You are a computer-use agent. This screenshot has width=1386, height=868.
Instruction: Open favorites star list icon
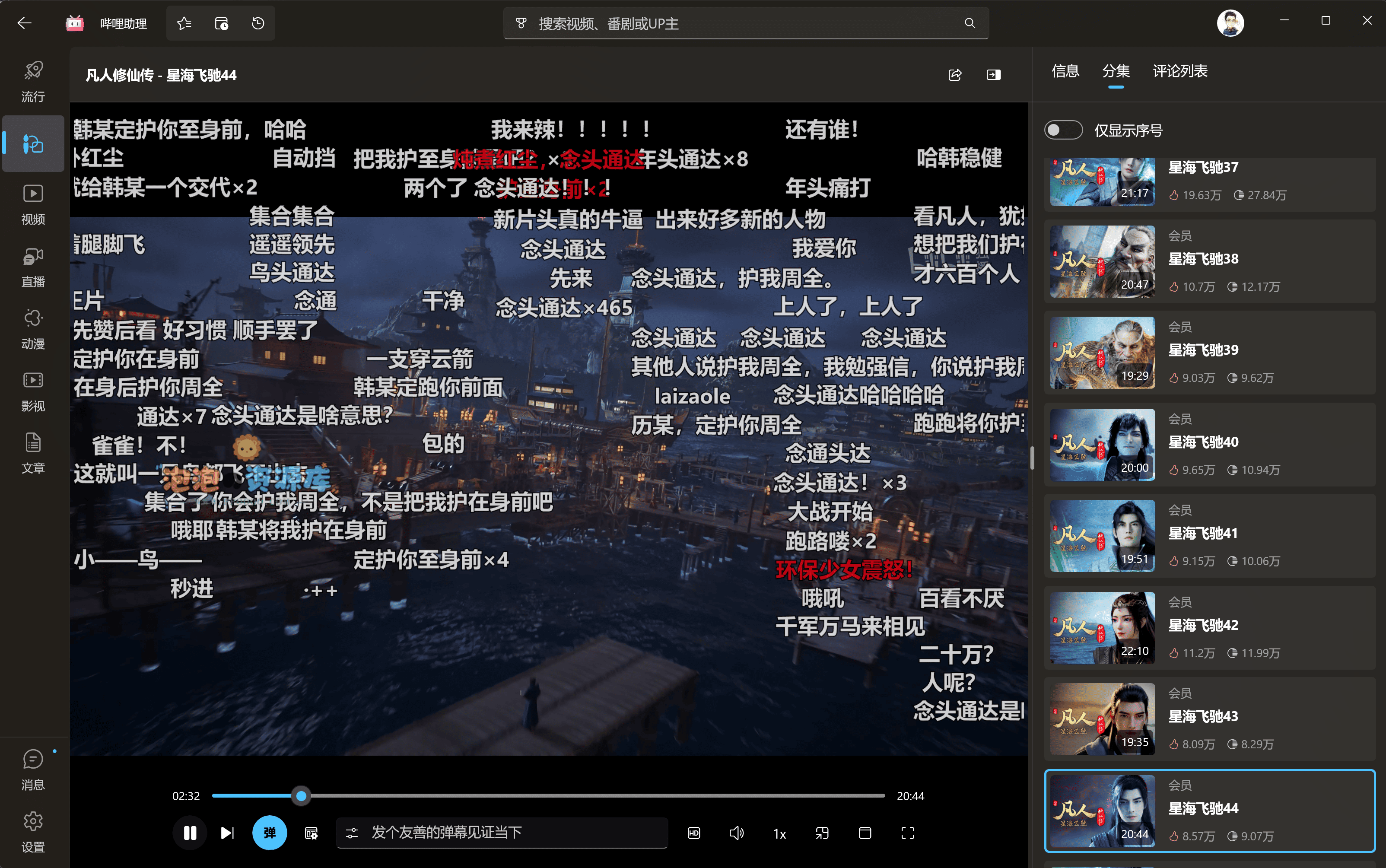184,23
